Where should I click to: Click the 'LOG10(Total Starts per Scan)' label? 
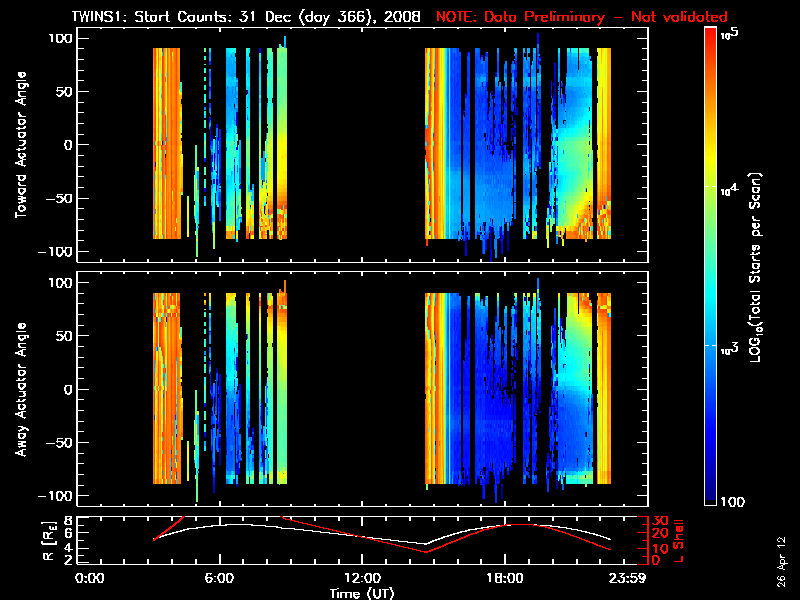(x=755, y=268)
